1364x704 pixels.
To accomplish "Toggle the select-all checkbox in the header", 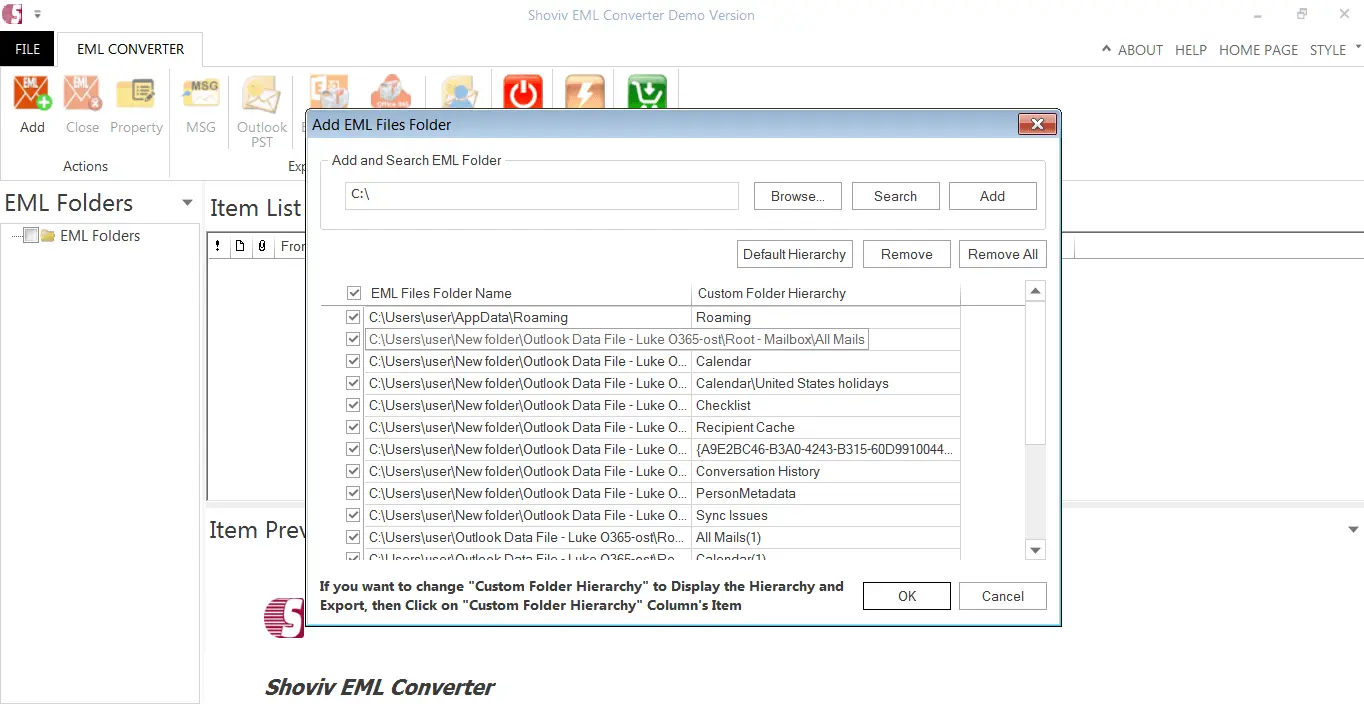I will tap(353, 293).
